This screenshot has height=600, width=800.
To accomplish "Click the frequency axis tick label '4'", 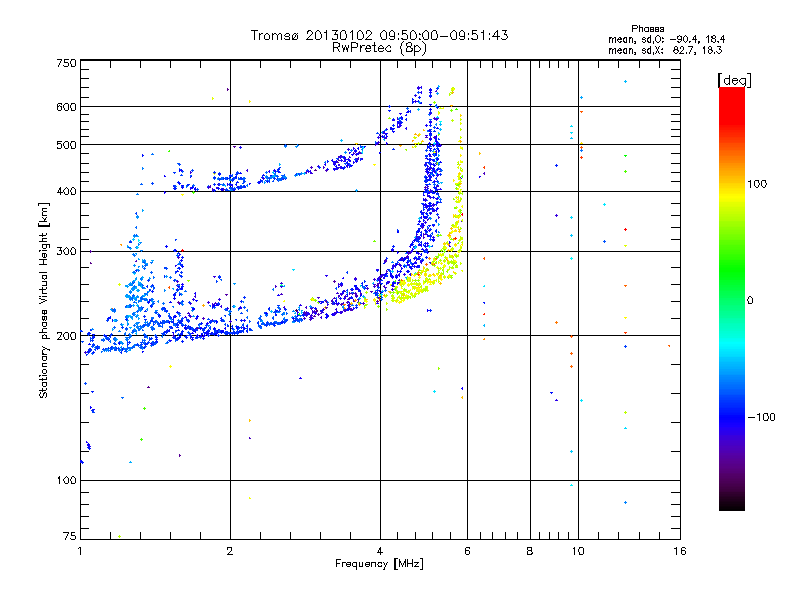I will click(380, 551).
